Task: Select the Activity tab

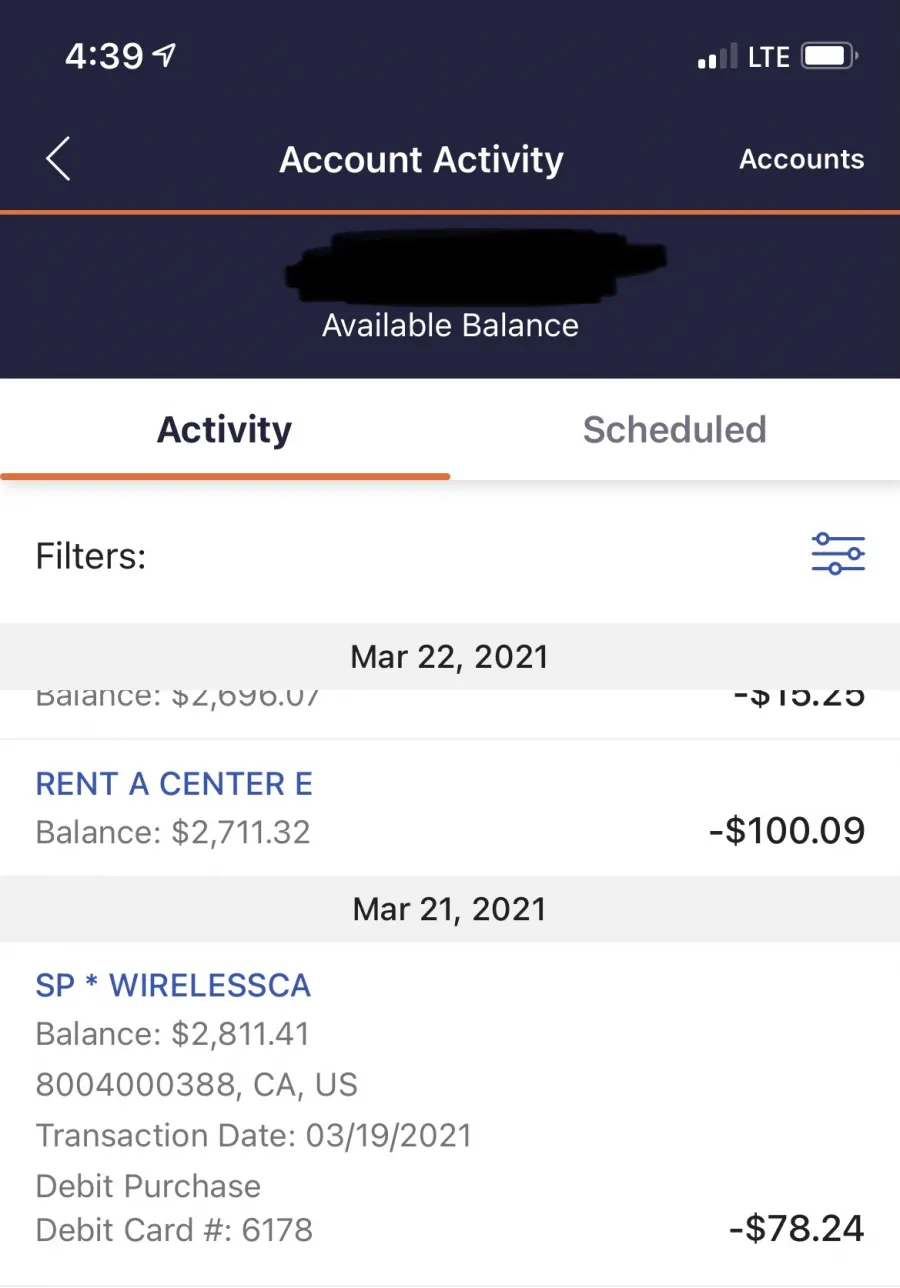Action: pos(225,430)
